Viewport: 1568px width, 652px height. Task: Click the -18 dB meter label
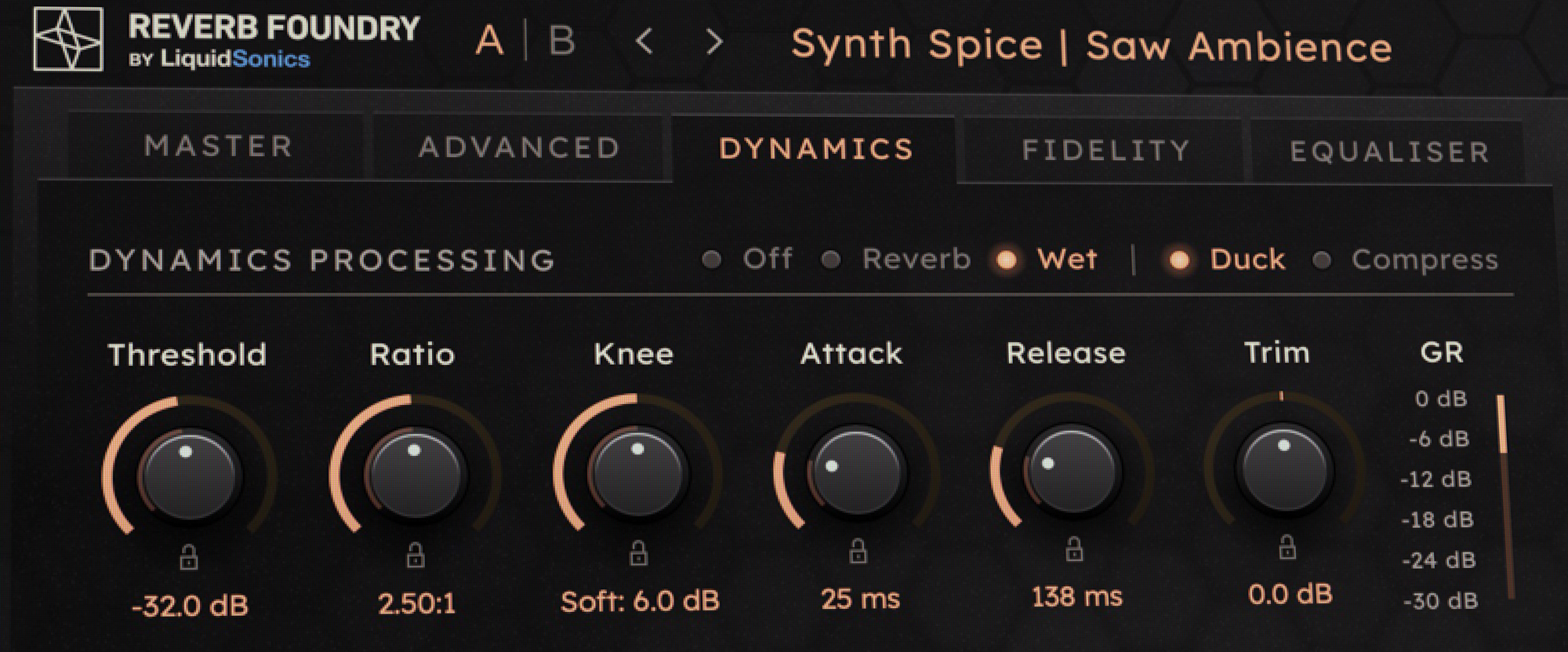[1437, 519]
